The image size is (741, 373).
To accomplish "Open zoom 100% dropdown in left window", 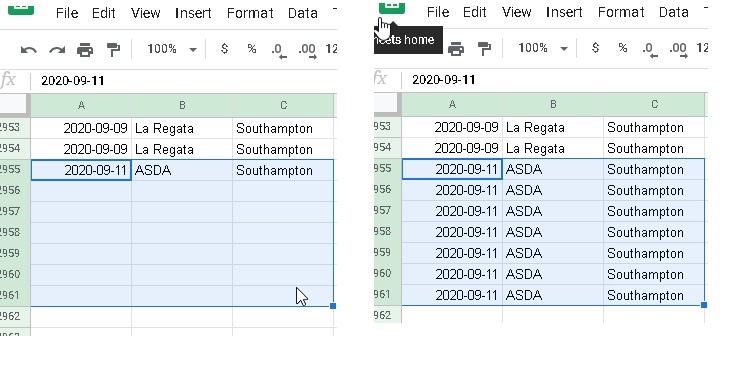I will click(x=172, y=49).
